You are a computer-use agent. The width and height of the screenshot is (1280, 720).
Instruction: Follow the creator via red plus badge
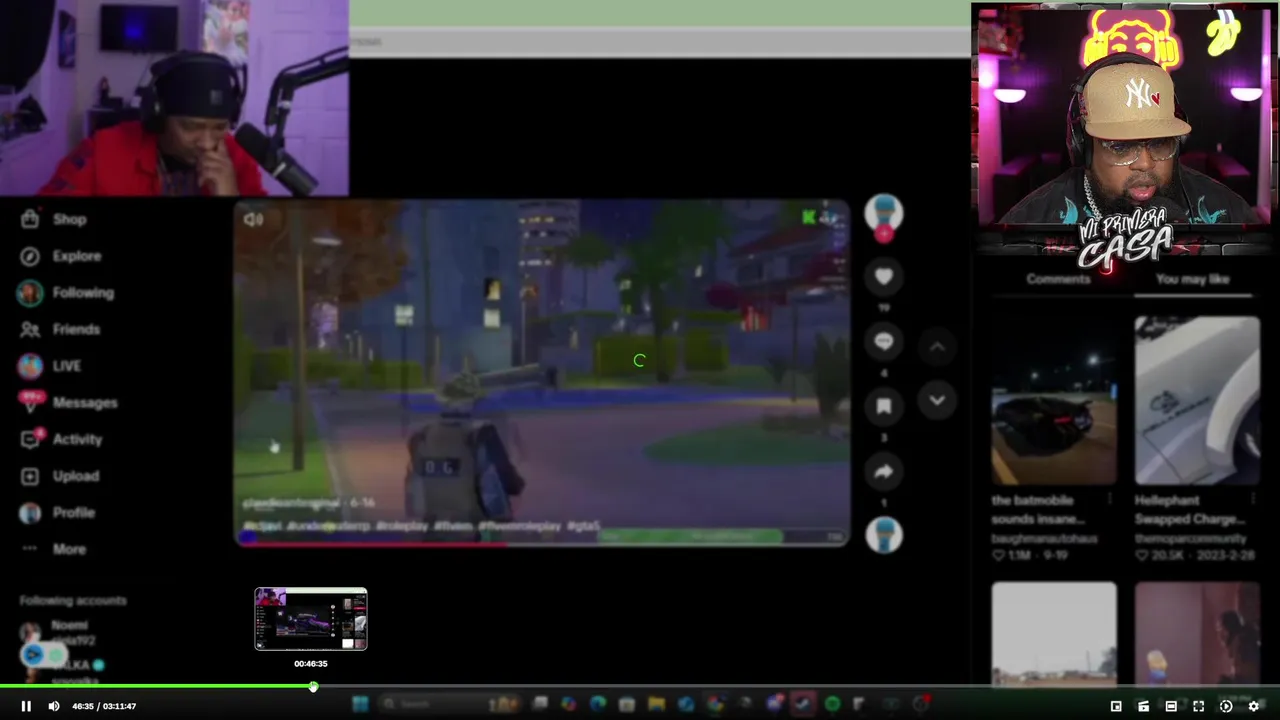[884, 235]
